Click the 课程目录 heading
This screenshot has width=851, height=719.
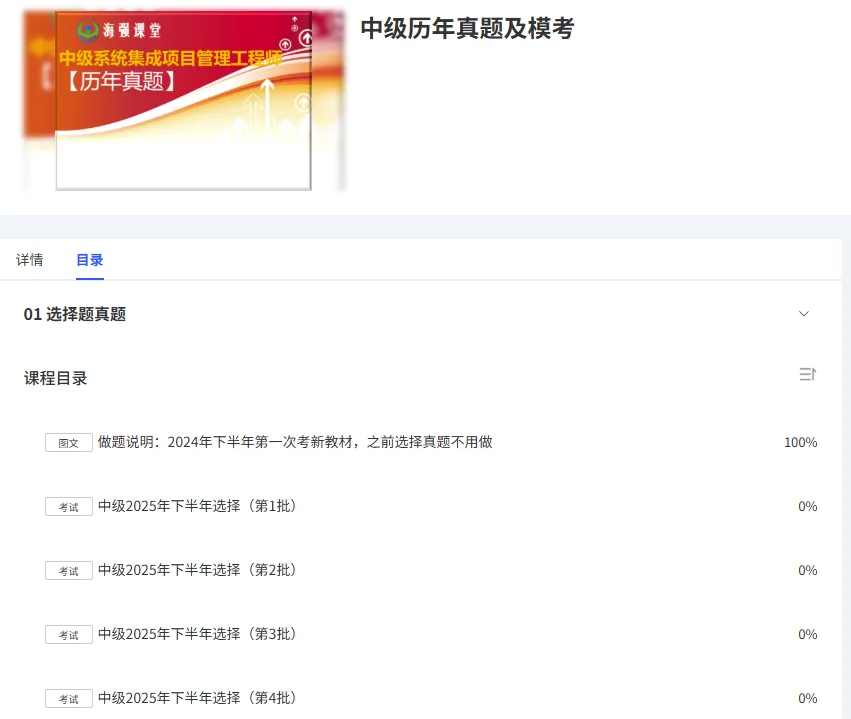pos(55,378)
